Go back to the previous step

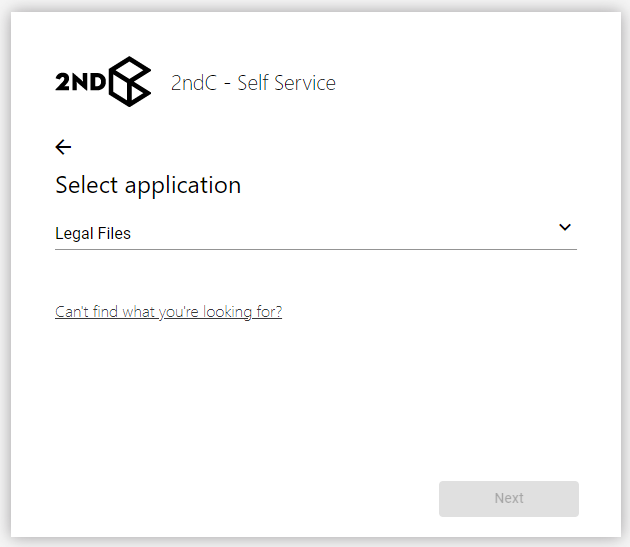point(63,147)
